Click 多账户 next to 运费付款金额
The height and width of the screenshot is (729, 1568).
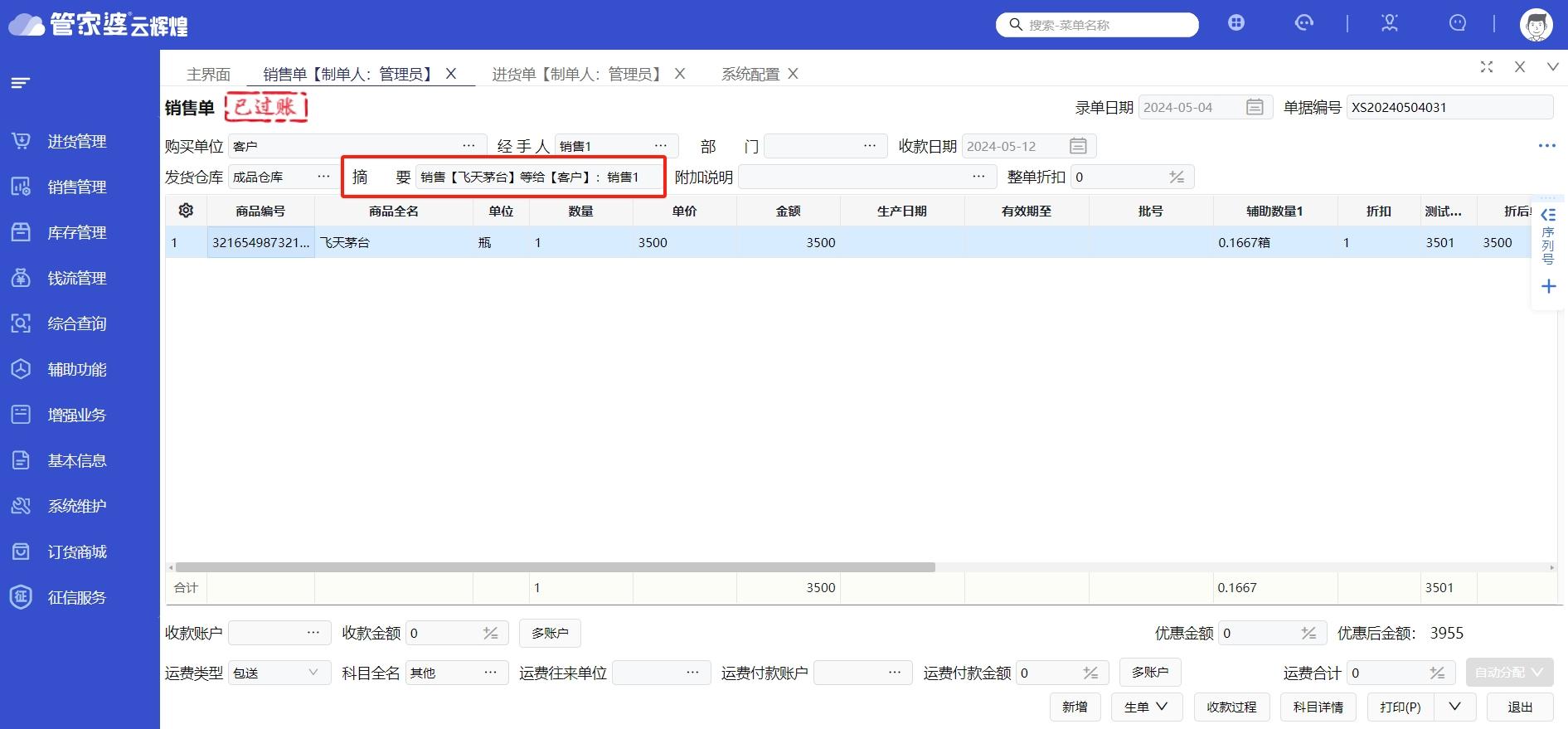tap(1150, 672)
